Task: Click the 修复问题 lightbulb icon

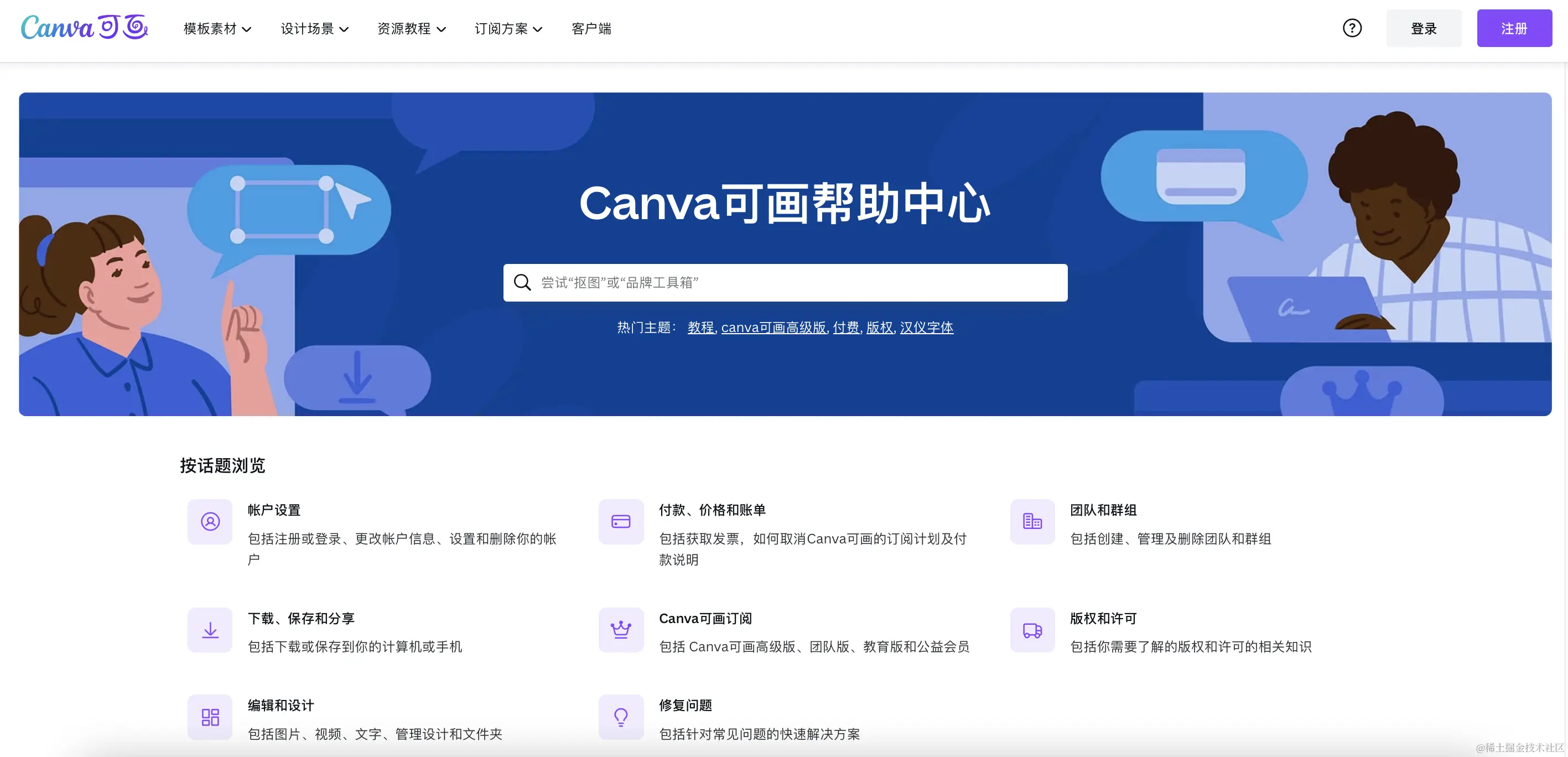Action: [621, 717]
